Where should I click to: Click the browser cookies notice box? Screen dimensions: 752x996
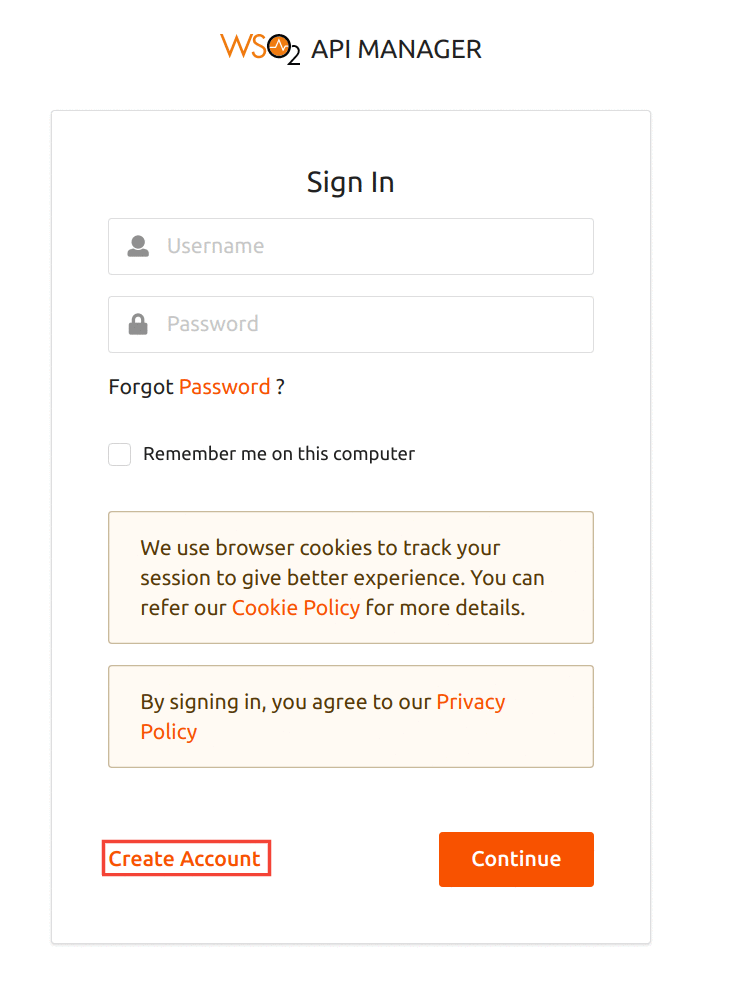point(351,577)
